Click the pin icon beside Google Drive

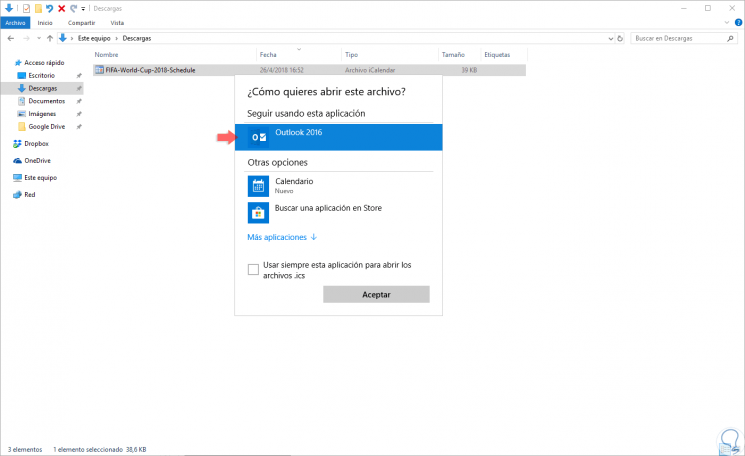pos(79,127)
